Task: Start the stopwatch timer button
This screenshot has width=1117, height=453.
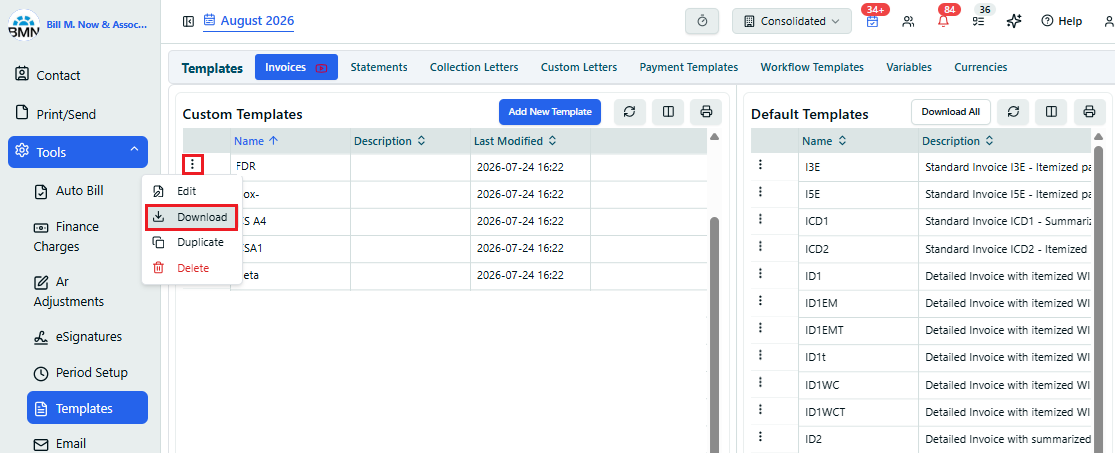Action: [x=702, y=21]
